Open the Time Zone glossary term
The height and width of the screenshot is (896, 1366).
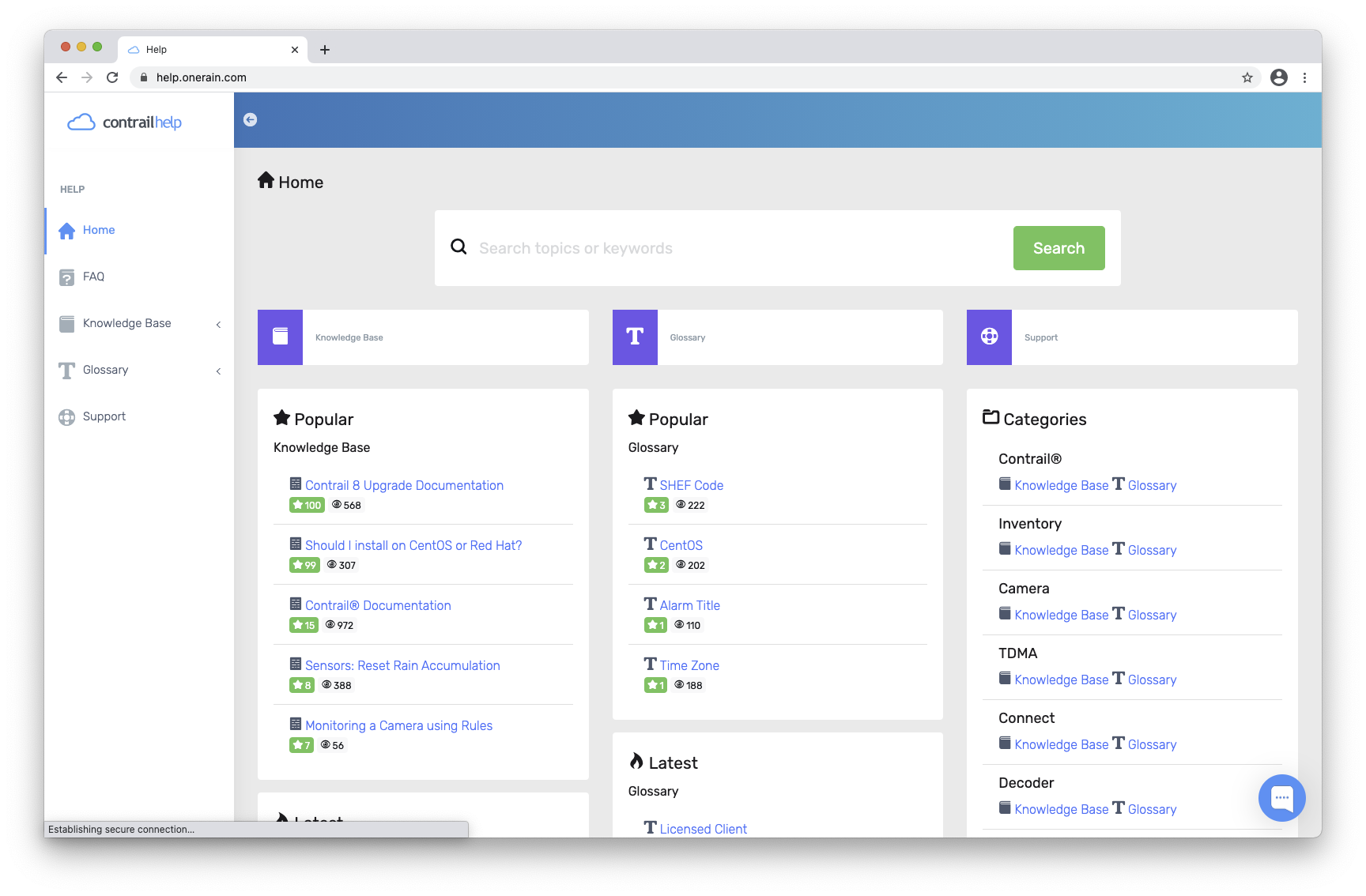[x=689, y=665]
